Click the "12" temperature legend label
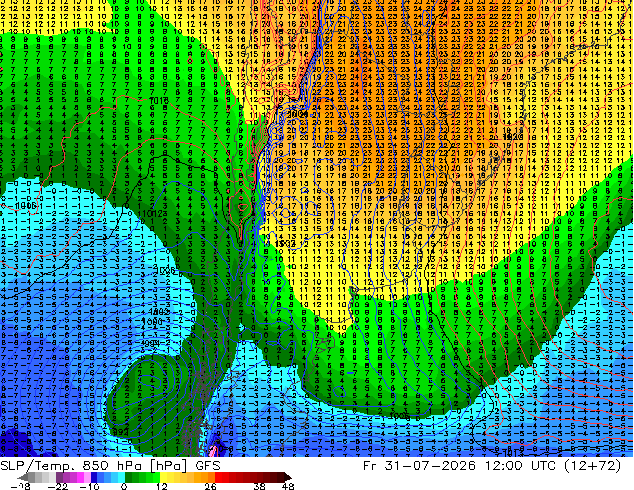The width and height of the screenshot is (634, 490). (162, 486)
